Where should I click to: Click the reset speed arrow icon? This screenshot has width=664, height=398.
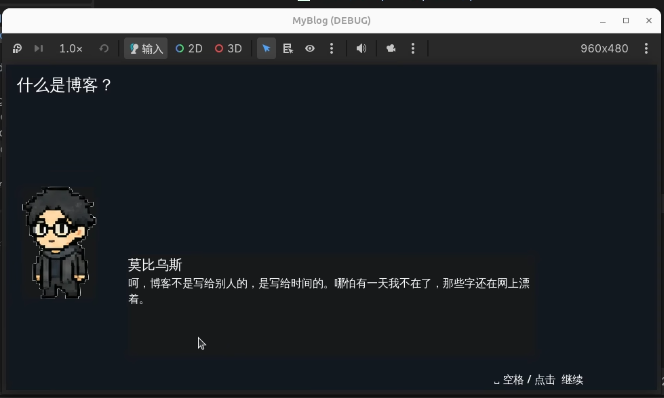click(104, 48)
